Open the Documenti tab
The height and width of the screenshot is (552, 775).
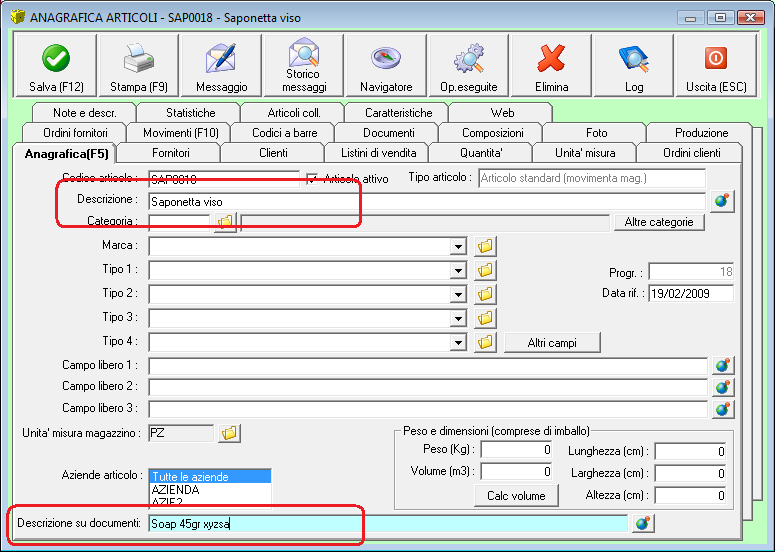click(388, 133)
